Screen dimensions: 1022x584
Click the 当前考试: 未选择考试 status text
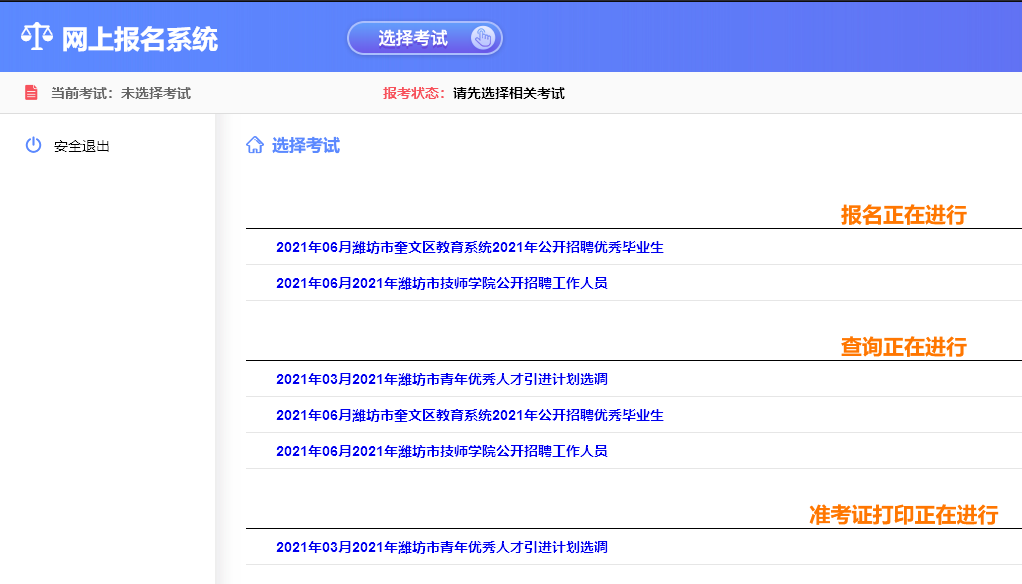(120, 93)
